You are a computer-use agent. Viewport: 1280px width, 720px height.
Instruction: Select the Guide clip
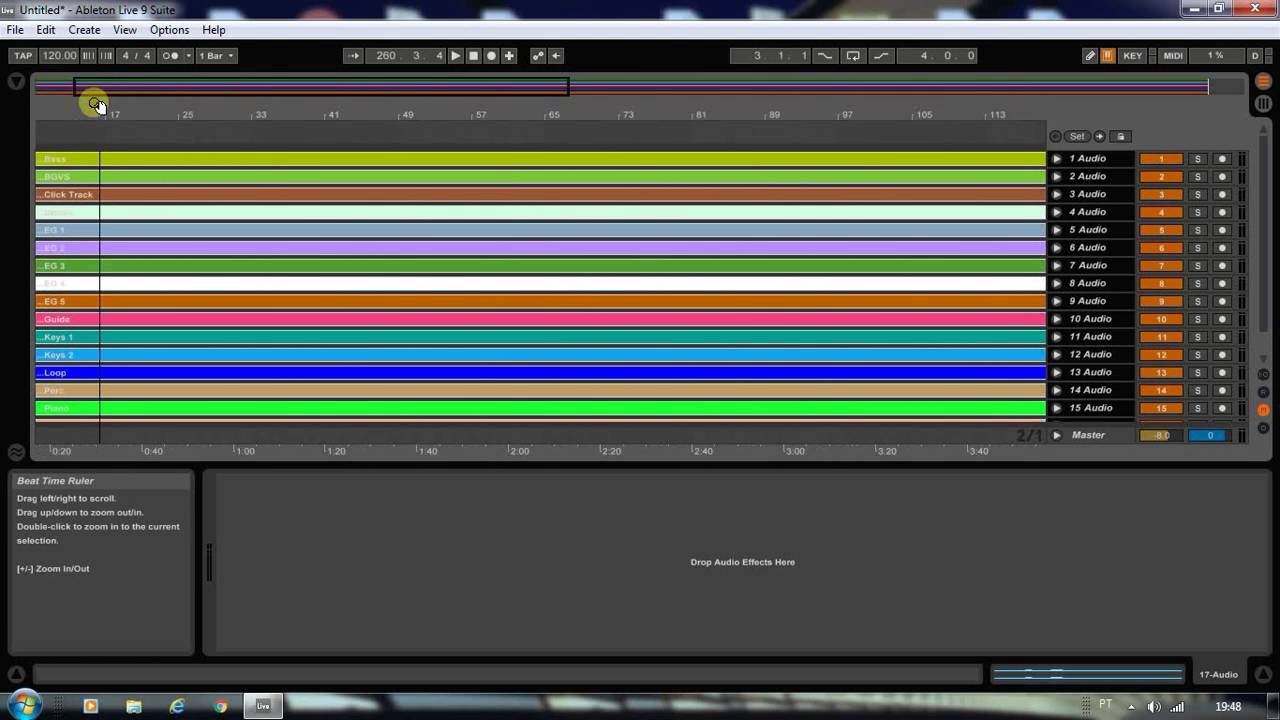click(x=540, y=319)
